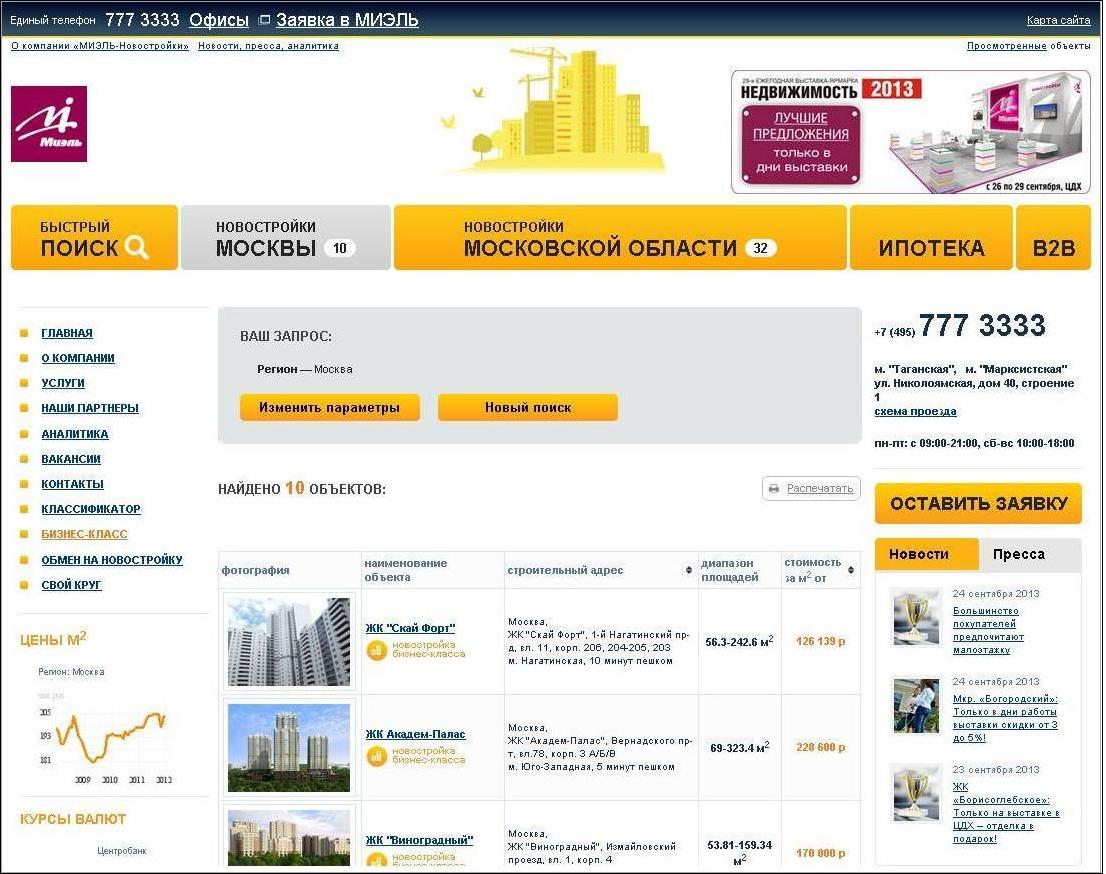Image resolution: width=1106 pixels, height=874 pixels.
Task: Open the БЫСТРЫЙ ПОИСК tab
Action: [x=95, y=238]
